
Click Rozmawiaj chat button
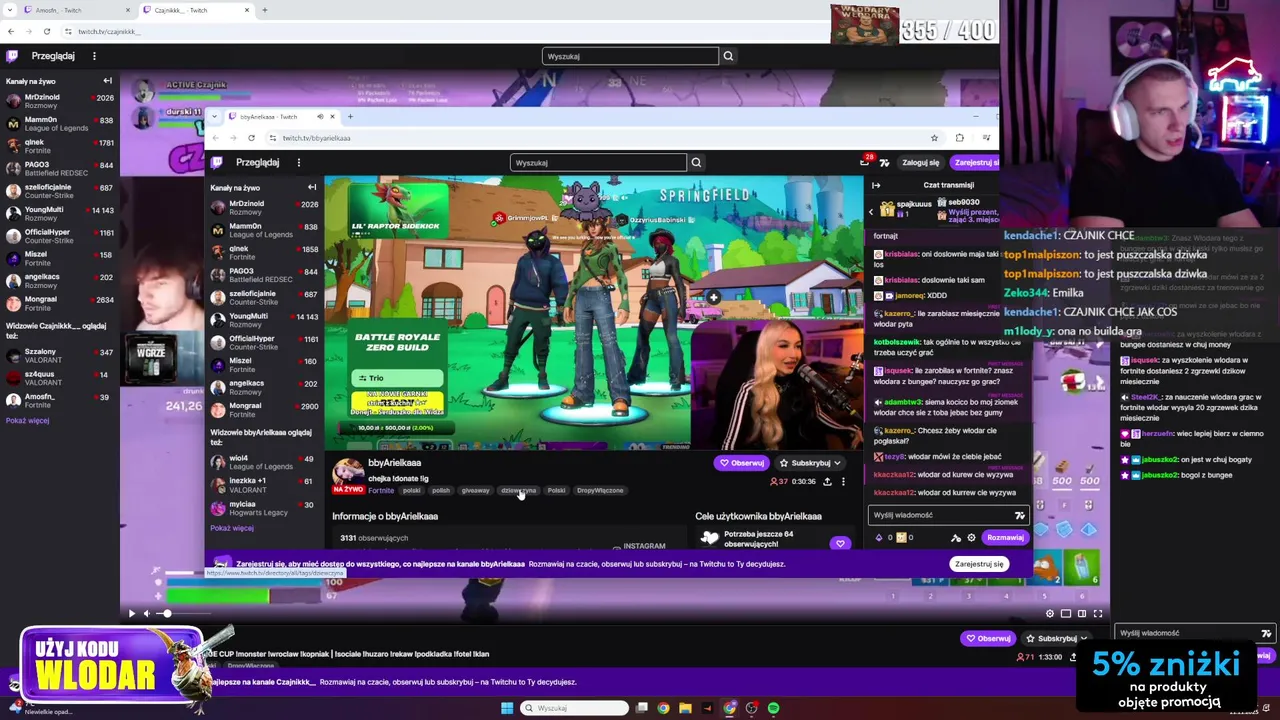1004,537
